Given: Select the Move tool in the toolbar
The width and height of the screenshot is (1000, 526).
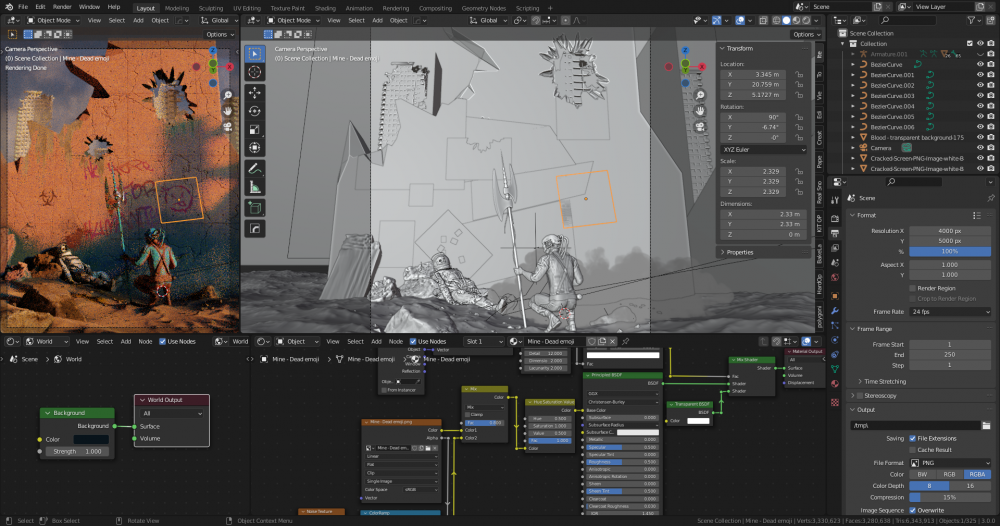Looking at the screenshot, I should point(254,92).
